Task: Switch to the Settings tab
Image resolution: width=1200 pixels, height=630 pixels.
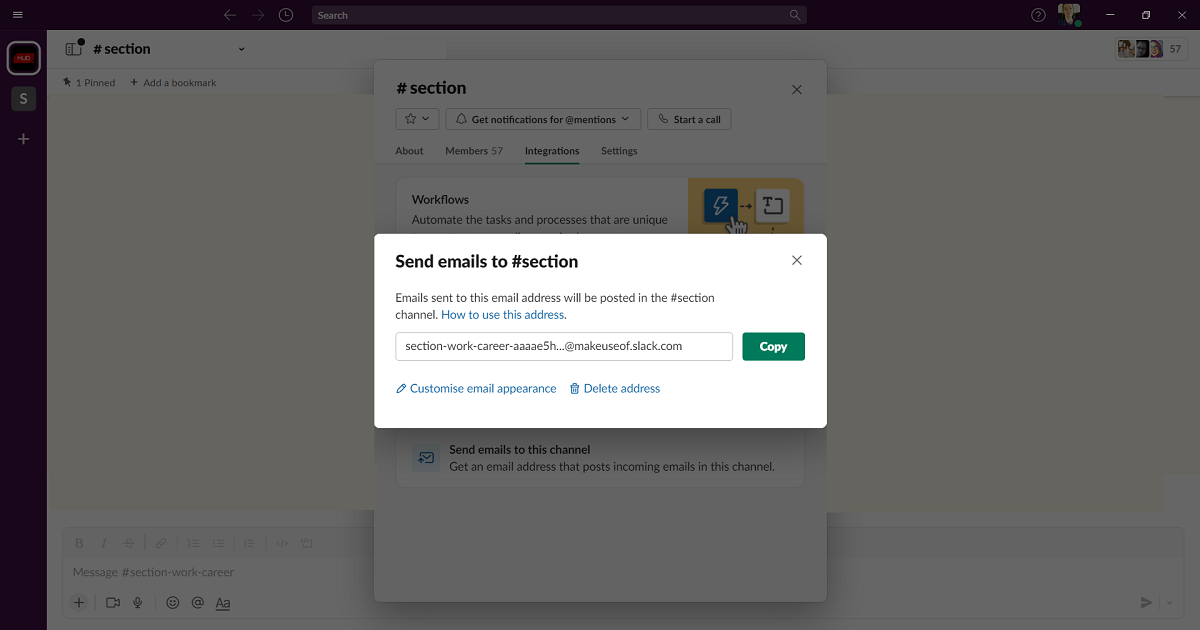Action: (x=618, y=151)
